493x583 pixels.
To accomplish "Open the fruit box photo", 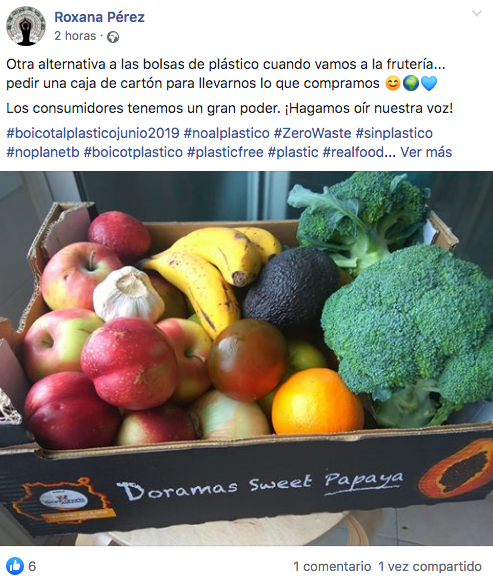I will click(x=246, y=358).
